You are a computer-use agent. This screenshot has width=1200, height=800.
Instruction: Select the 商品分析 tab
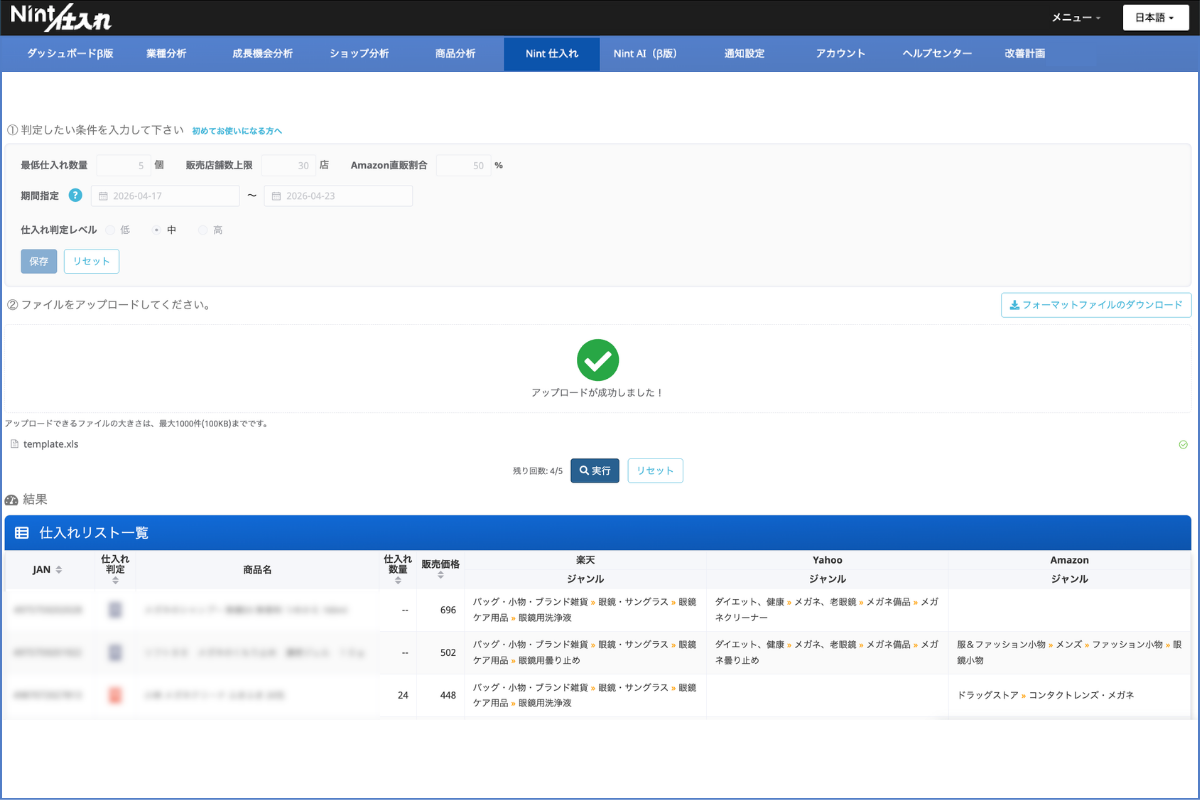point(455,54)
